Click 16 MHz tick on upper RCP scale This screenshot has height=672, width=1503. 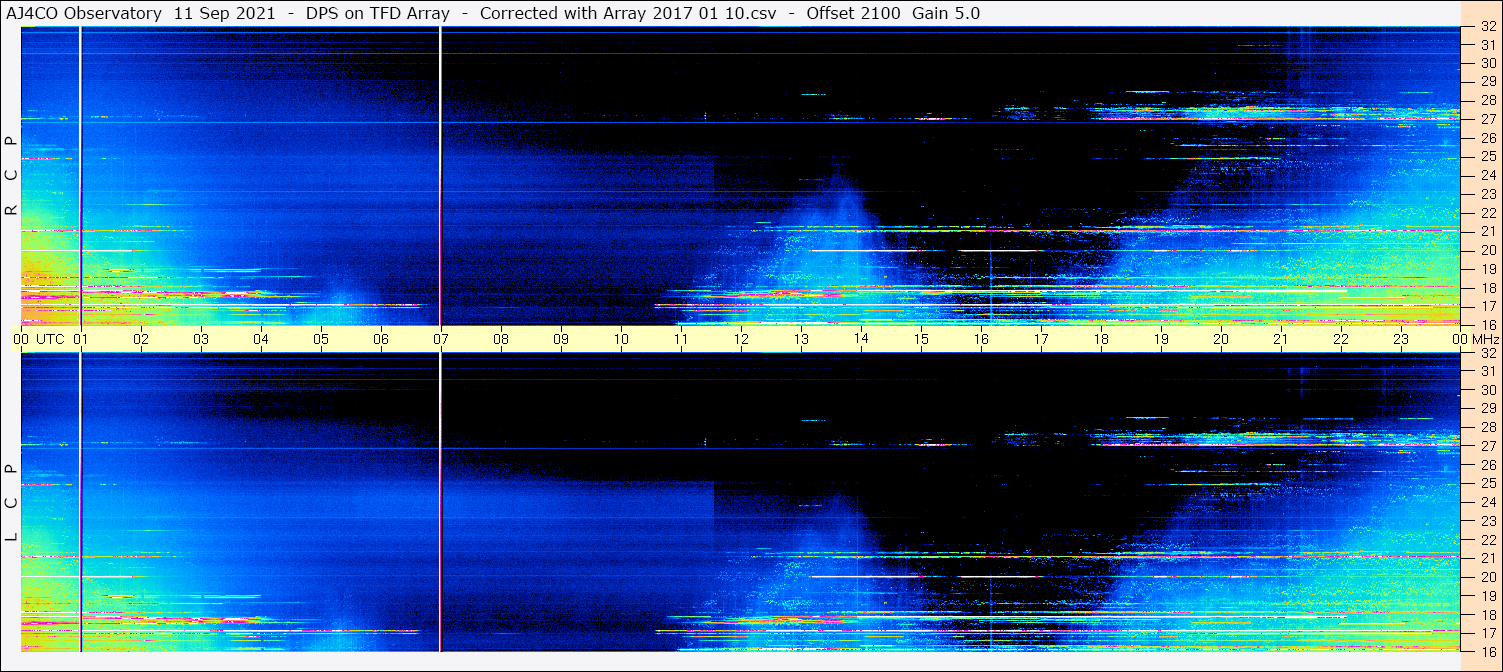pos(1487,324)
